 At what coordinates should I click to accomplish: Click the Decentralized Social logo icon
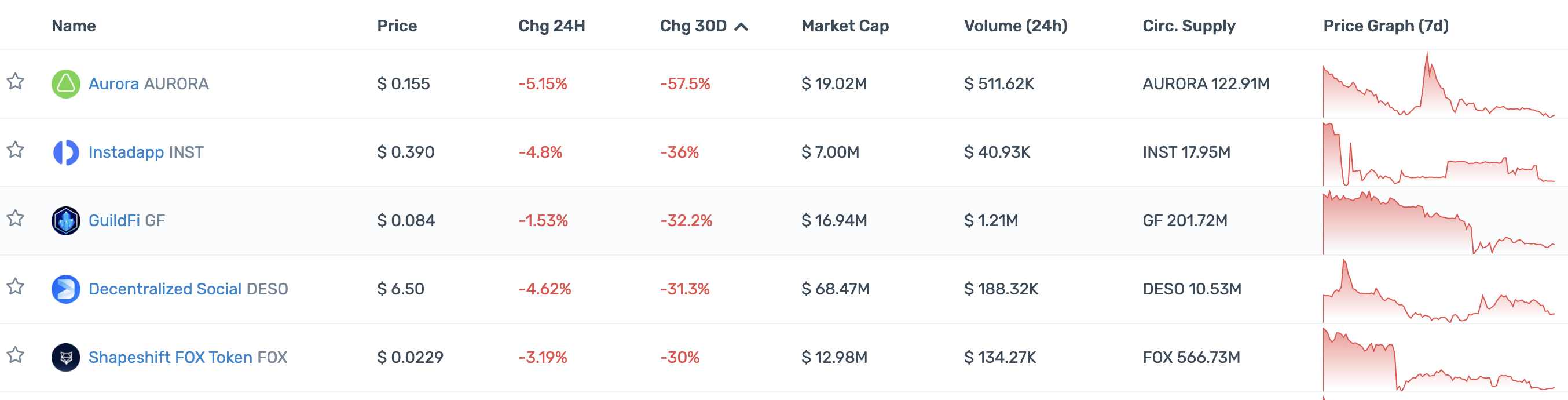(x=66, y=289)
